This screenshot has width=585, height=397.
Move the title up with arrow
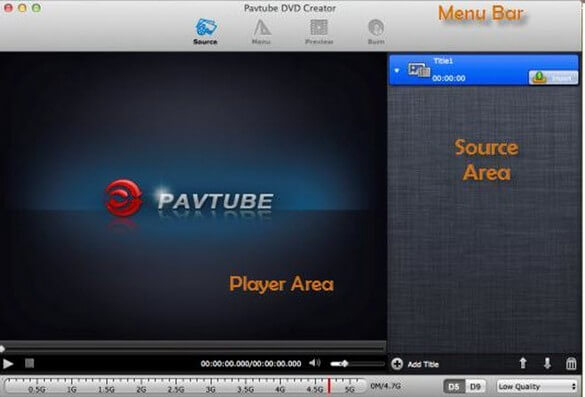[x=523, y=363]
